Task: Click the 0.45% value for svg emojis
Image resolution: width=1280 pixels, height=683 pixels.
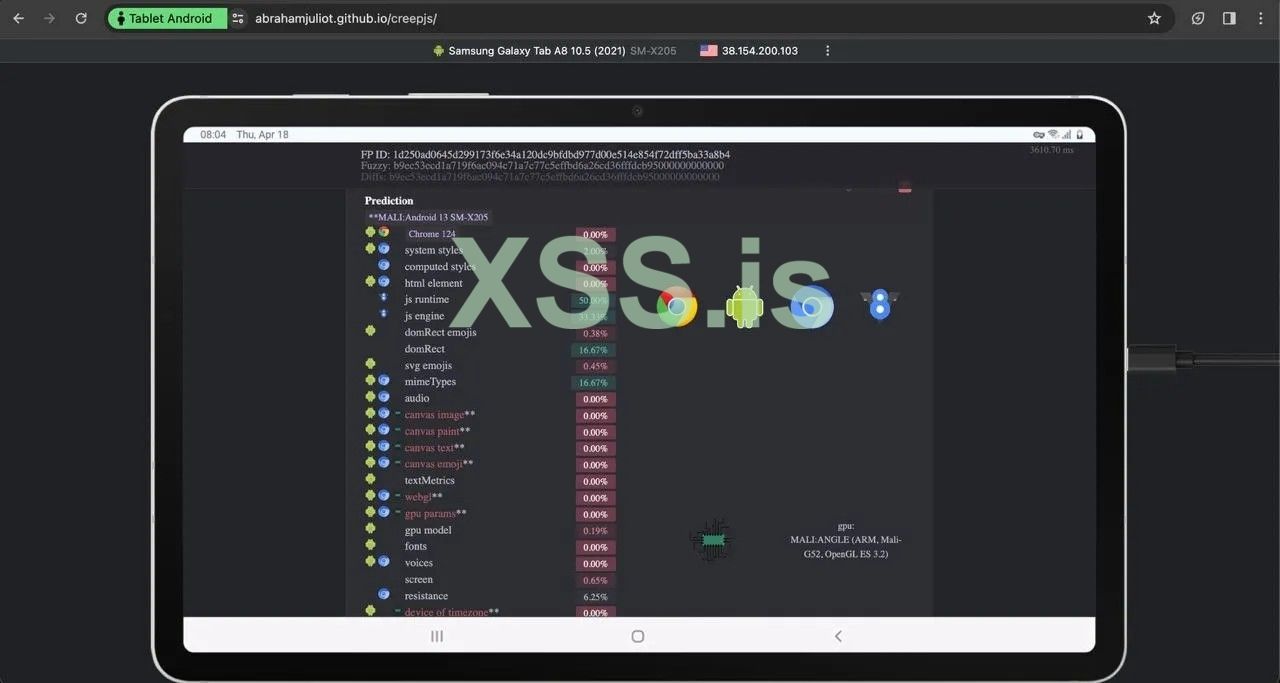Action: click(x=595, y=366)
